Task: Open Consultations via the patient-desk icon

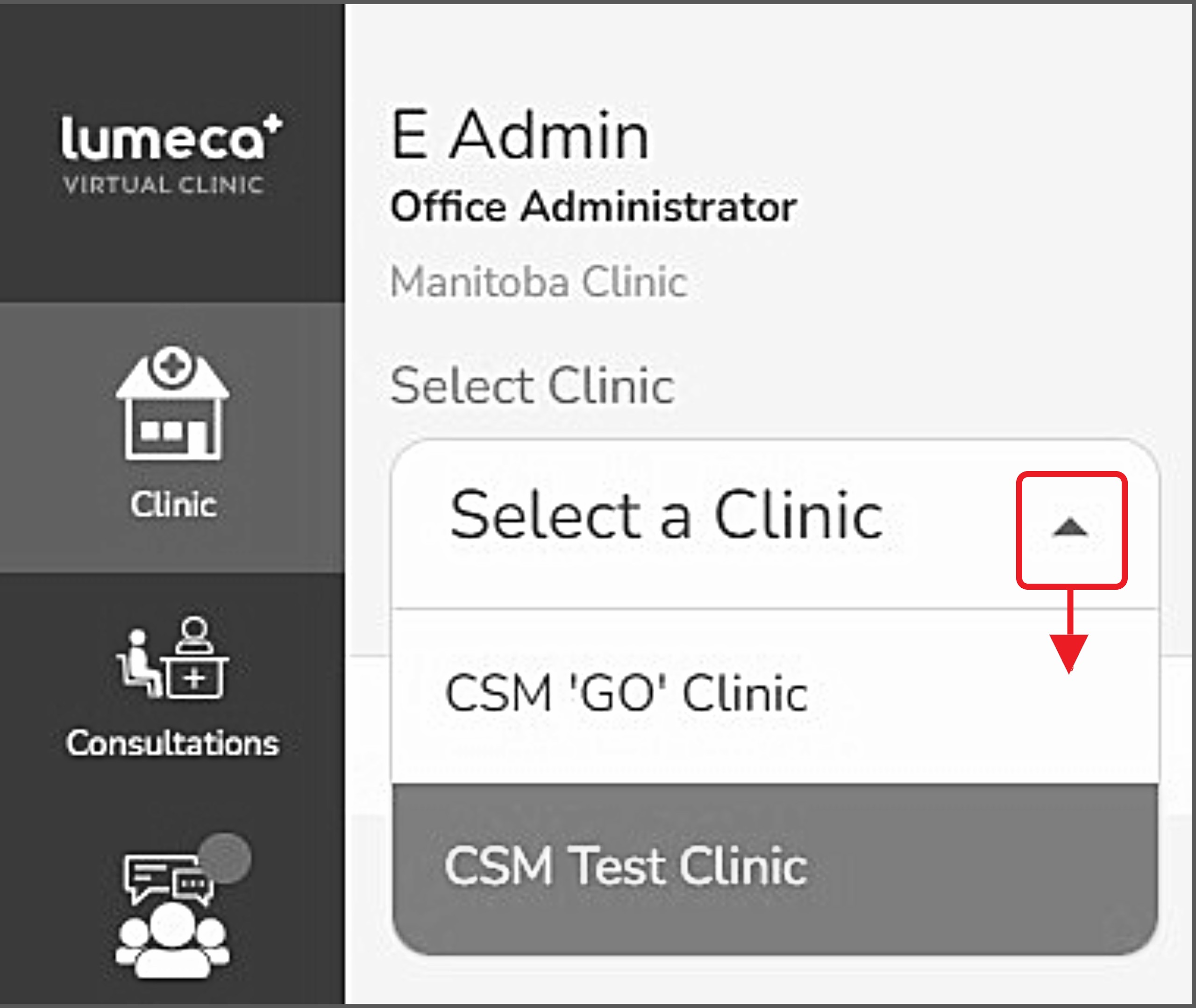Action: tap(172, 658)
